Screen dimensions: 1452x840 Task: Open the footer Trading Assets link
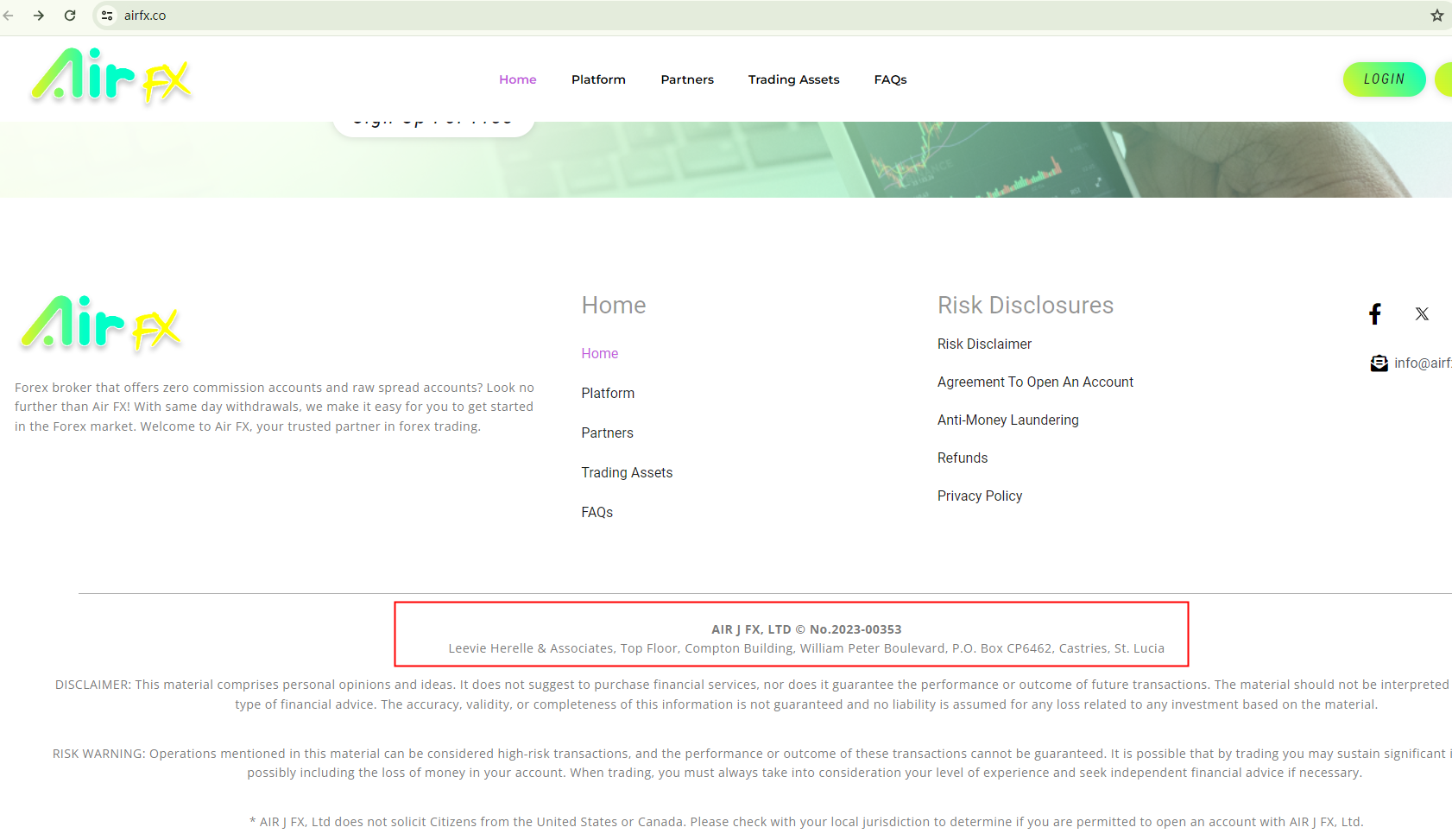[627, 472]
